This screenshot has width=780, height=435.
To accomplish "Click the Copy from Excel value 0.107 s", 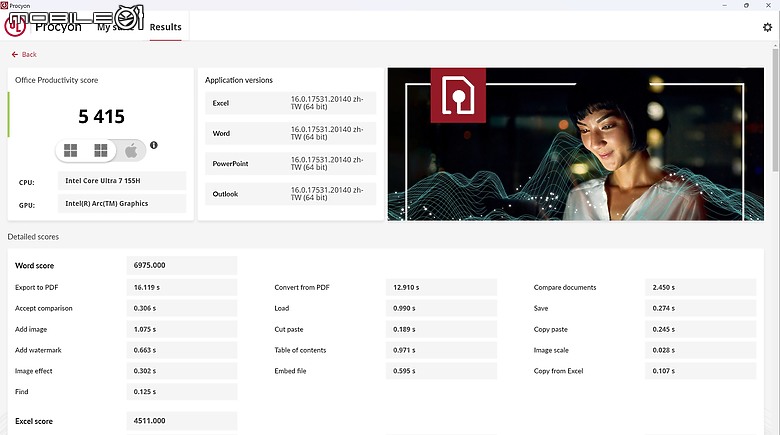I will (700, 371).
